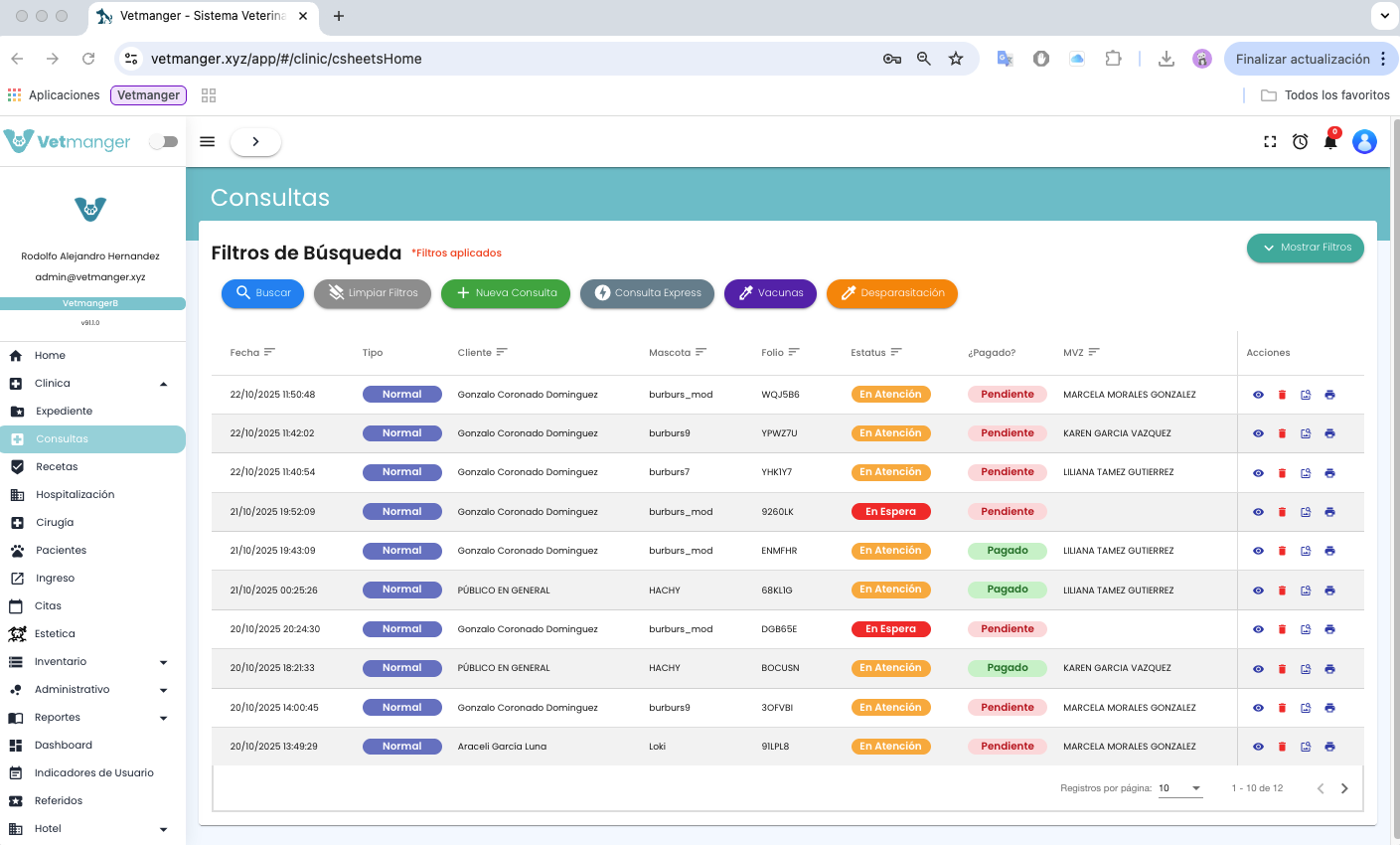Image resolution: width=1400 pixels, height=845 pixels.
Task: View consultation of Loki with eye icon
Action: (x=1258, y=747)
